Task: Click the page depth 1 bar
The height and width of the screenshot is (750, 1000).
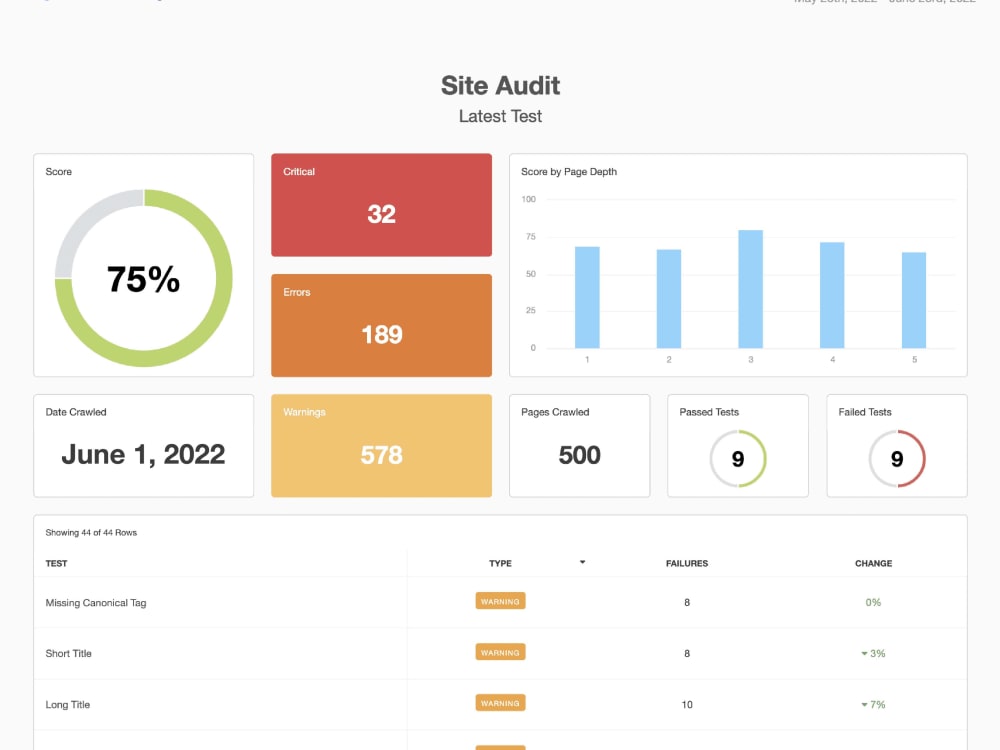Action: pos(587,297)
